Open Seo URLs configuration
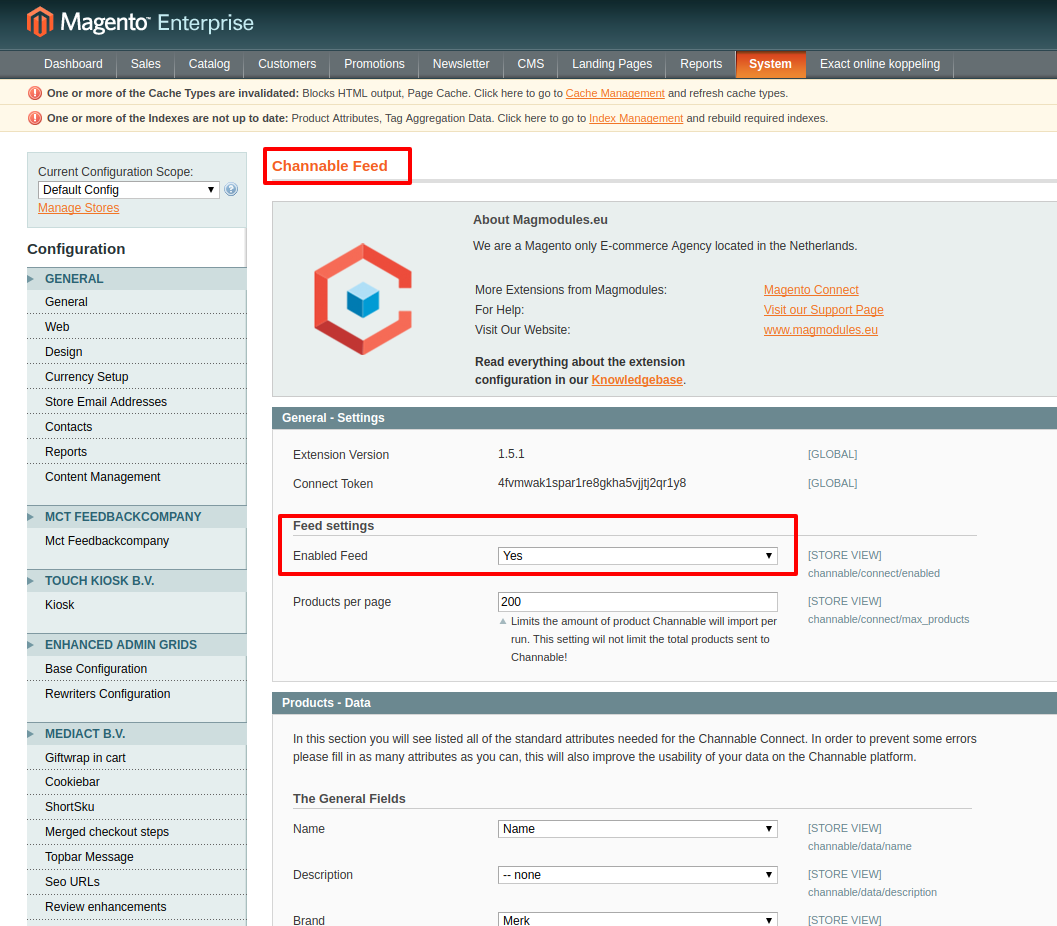This screenshot has width=1057, height=926. [x=137, y=882]
